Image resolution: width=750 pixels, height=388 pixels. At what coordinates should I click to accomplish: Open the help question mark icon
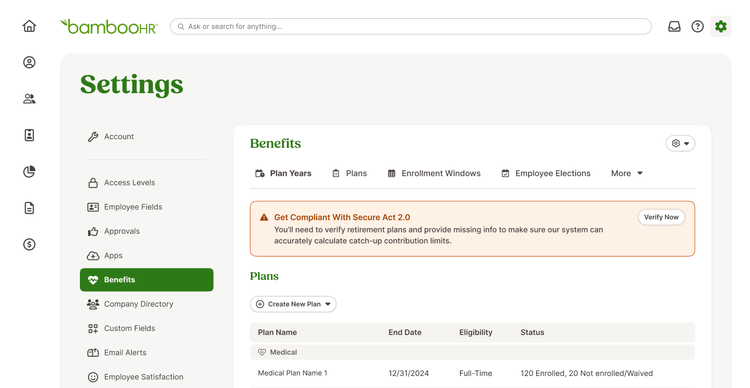tap(697, 26)
